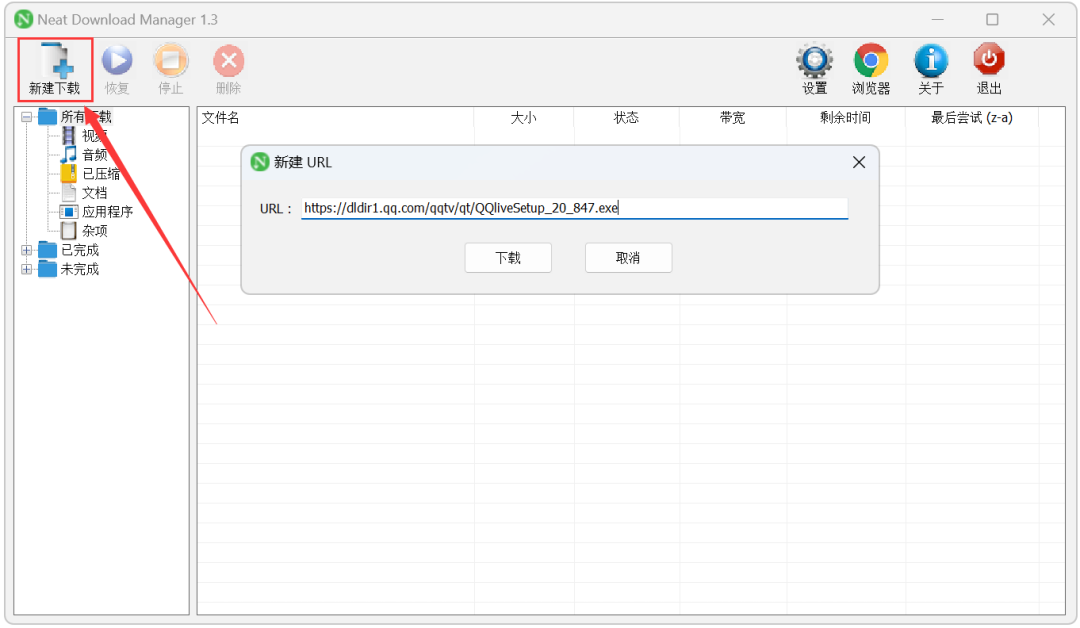This screenshot has width=1080, height=628.
Task: Click the 停止 stop toolbar icon
Action: click(170, 61)
